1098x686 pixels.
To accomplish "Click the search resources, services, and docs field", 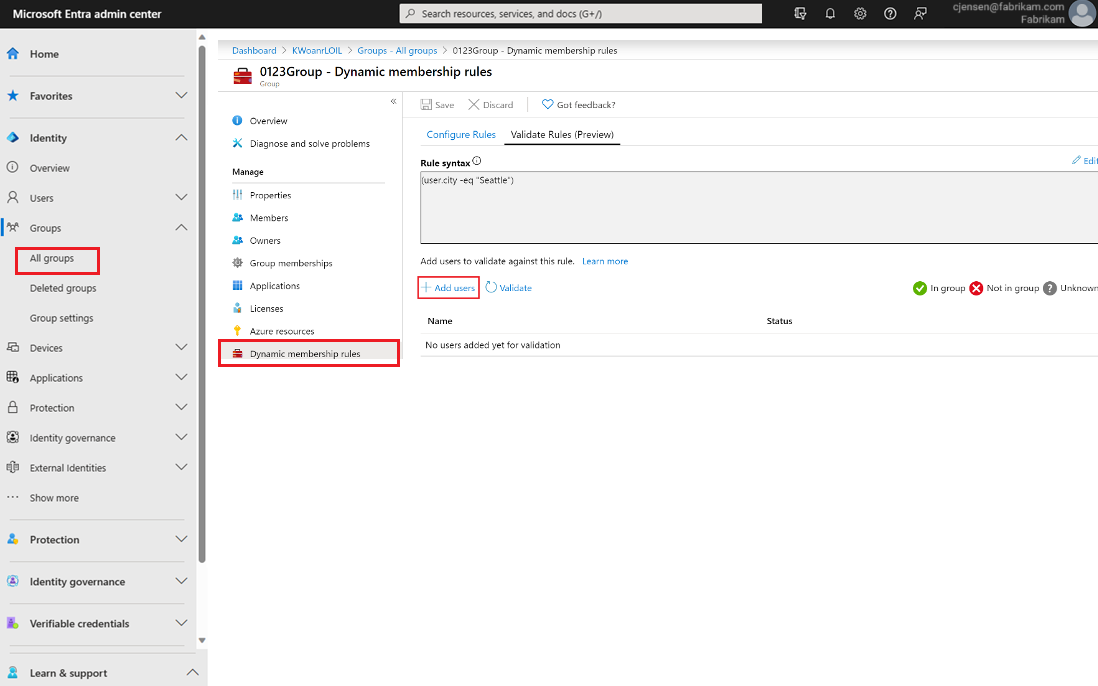I will [581, 13].
